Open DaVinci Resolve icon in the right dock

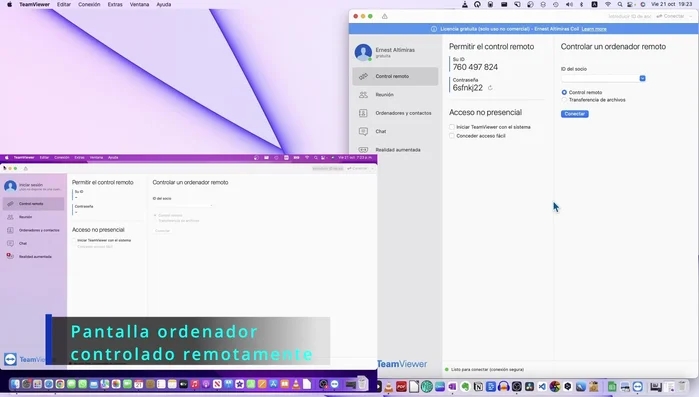click(529, 386)
